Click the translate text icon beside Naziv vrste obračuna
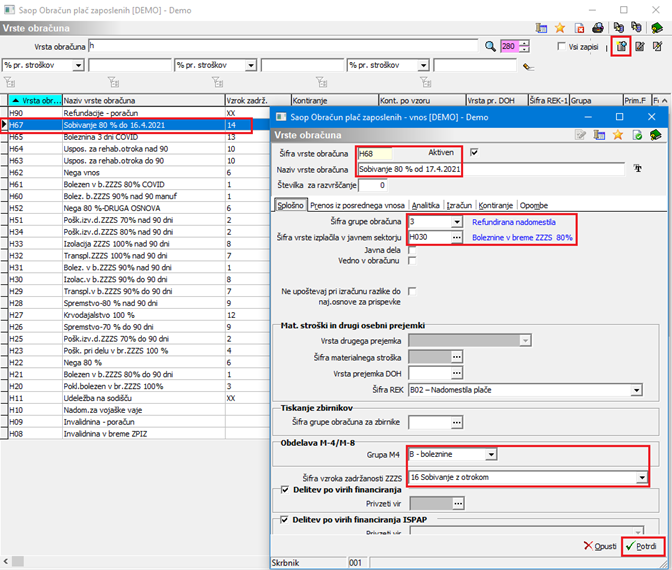 click(x=638, y=168)
